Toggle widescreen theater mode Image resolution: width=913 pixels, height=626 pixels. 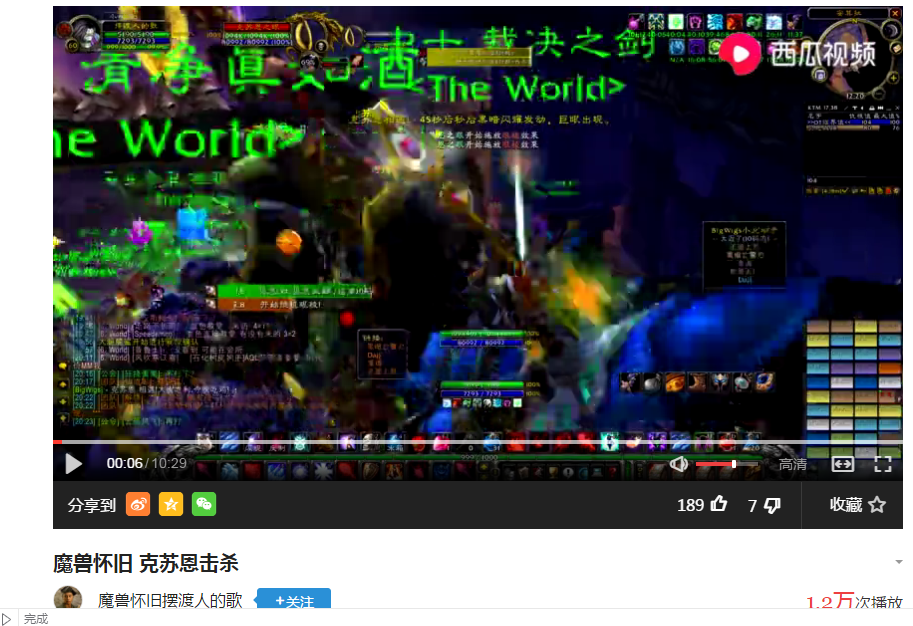[x=843, y=464]
